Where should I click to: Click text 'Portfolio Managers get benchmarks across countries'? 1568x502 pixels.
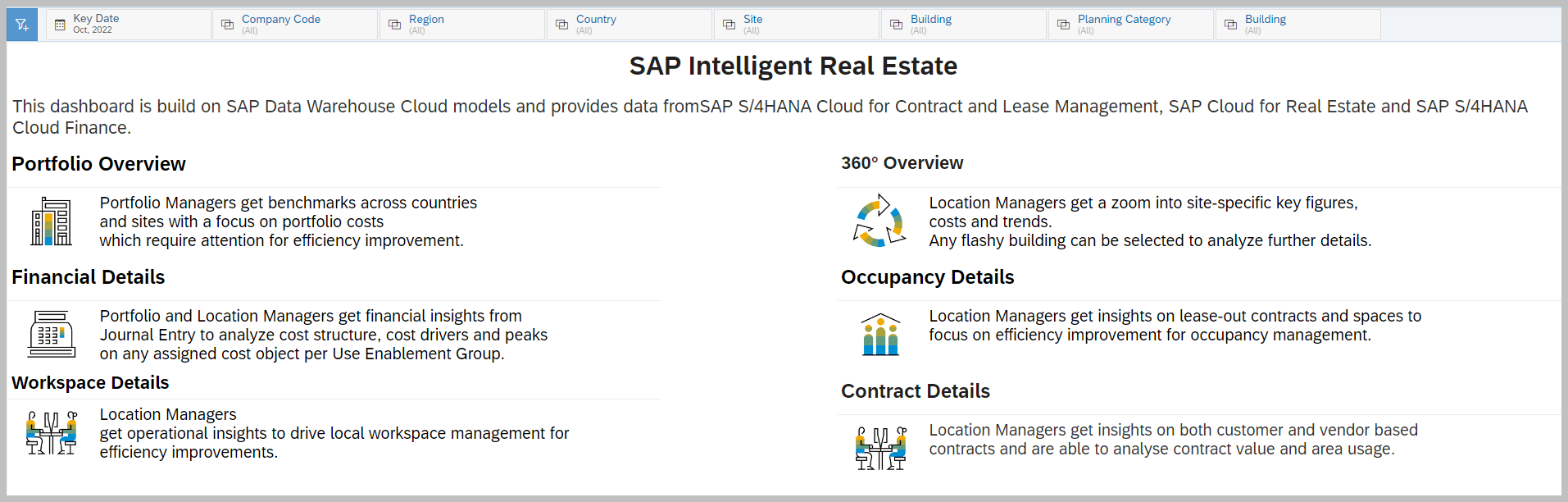click(289, 203)
